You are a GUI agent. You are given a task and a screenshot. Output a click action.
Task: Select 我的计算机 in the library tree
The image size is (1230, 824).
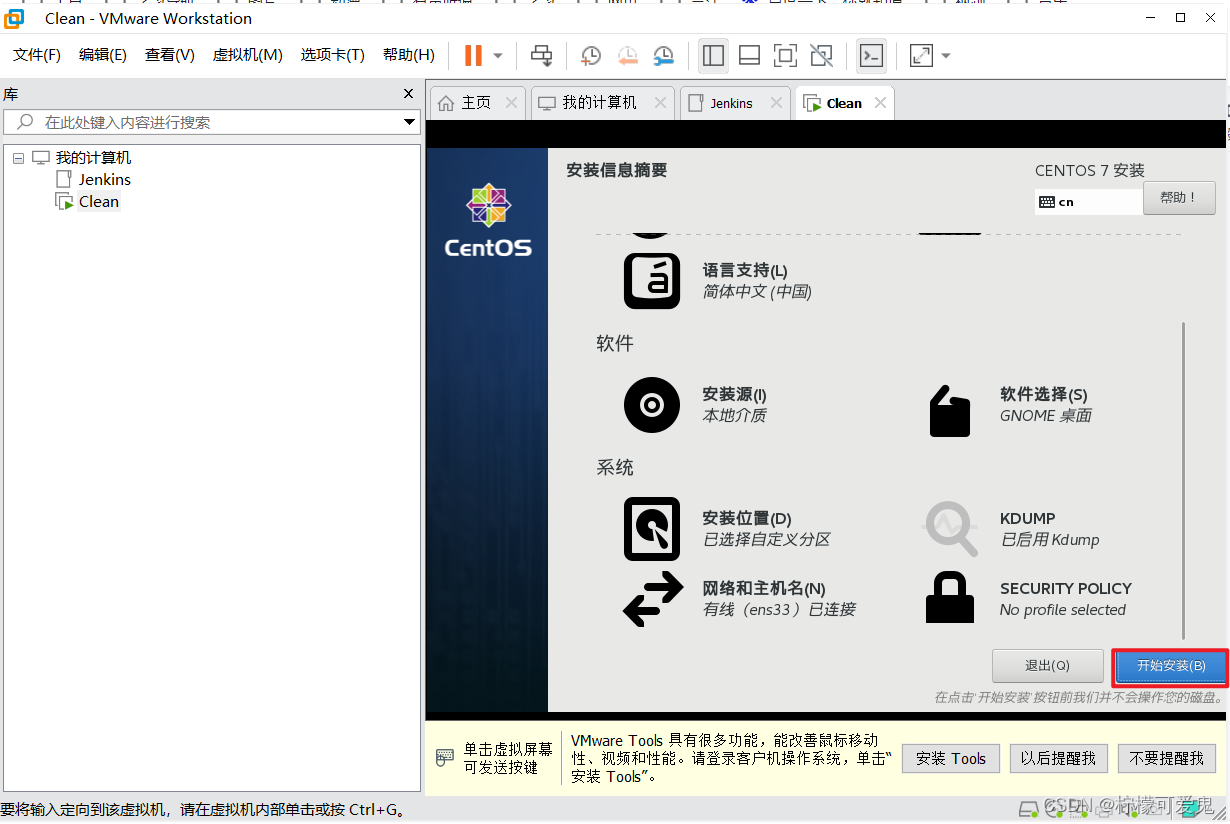point(93,158)
